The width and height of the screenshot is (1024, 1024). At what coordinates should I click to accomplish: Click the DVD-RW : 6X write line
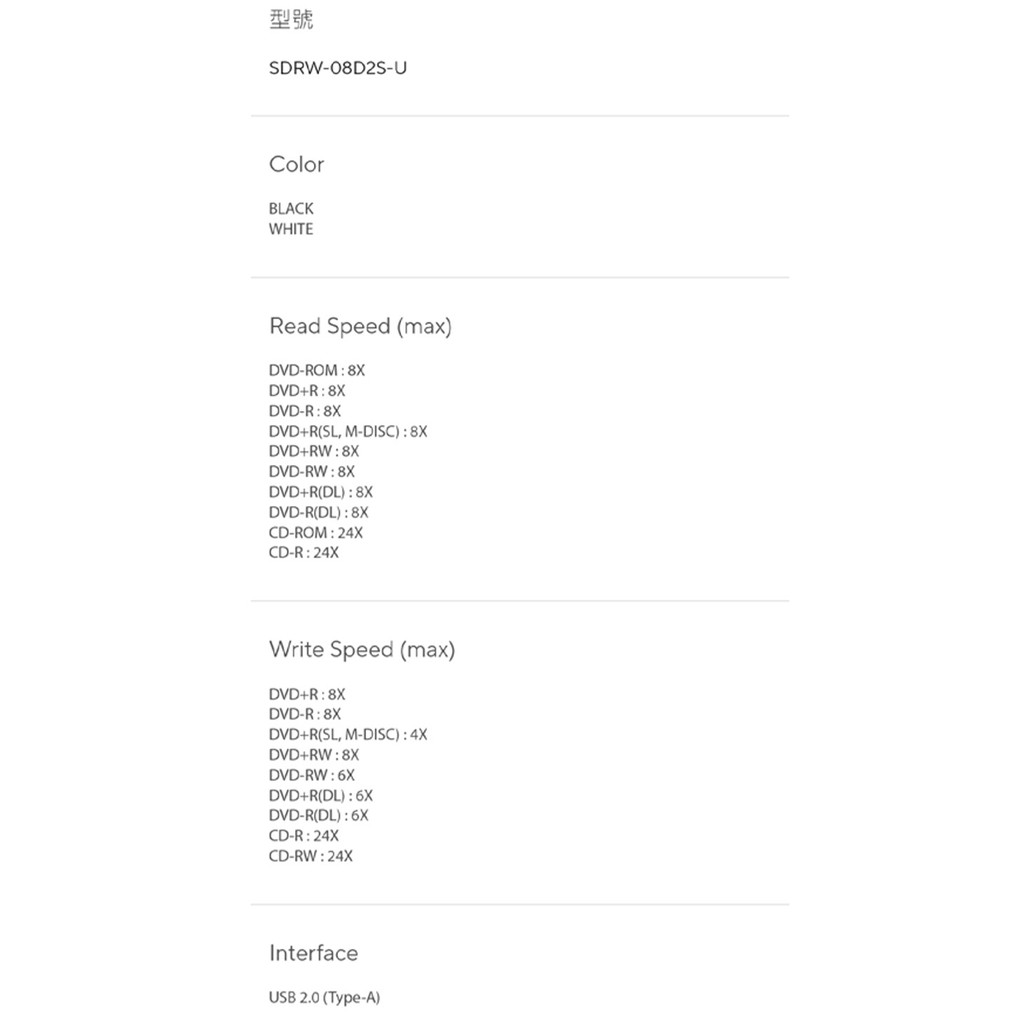(x=312, y=776)
